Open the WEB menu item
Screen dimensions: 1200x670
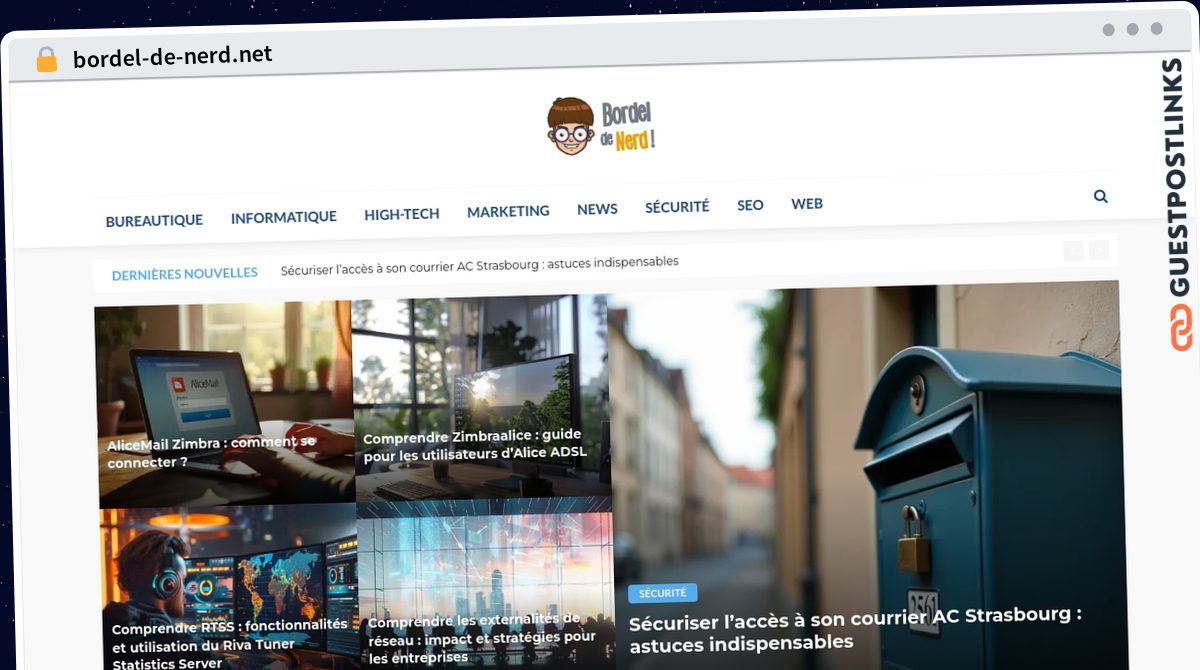tap(807, 204)
